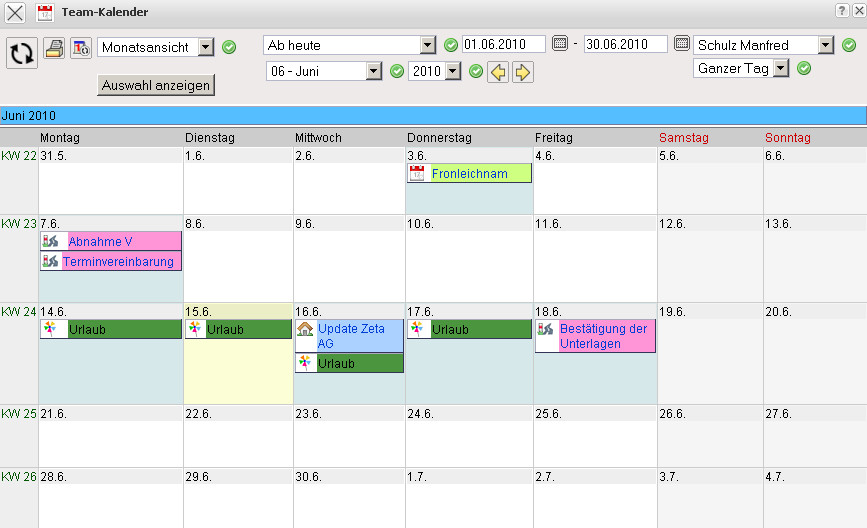867x528 pixels.
Task: Click the print calendar icon
Action: 55,48
